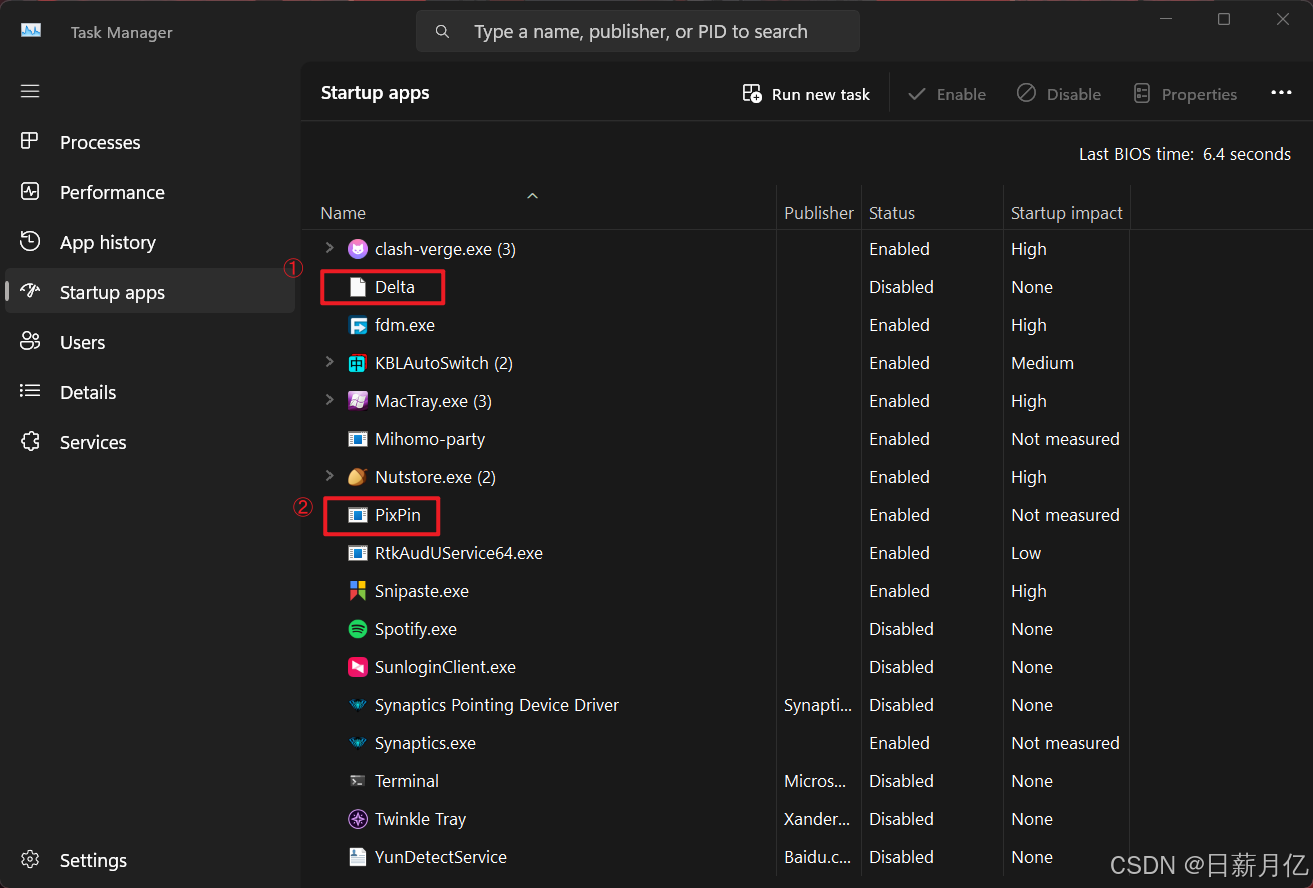This screenshot has height=888, width=1313.
Task: Click the App history clock icon
Action: [x=30, y=242]
